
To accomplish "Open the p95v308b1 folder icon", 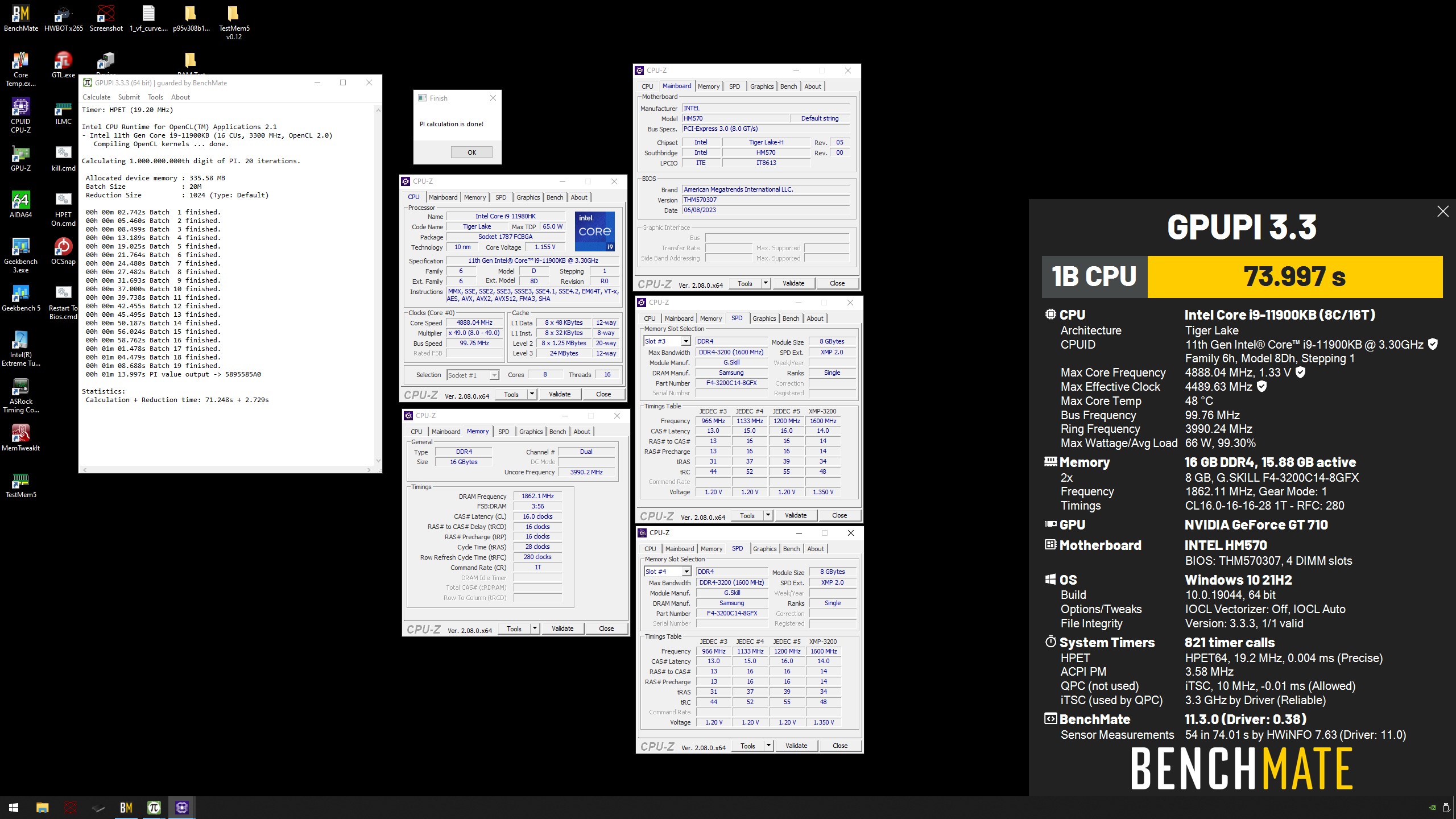I will coord(191,18).
